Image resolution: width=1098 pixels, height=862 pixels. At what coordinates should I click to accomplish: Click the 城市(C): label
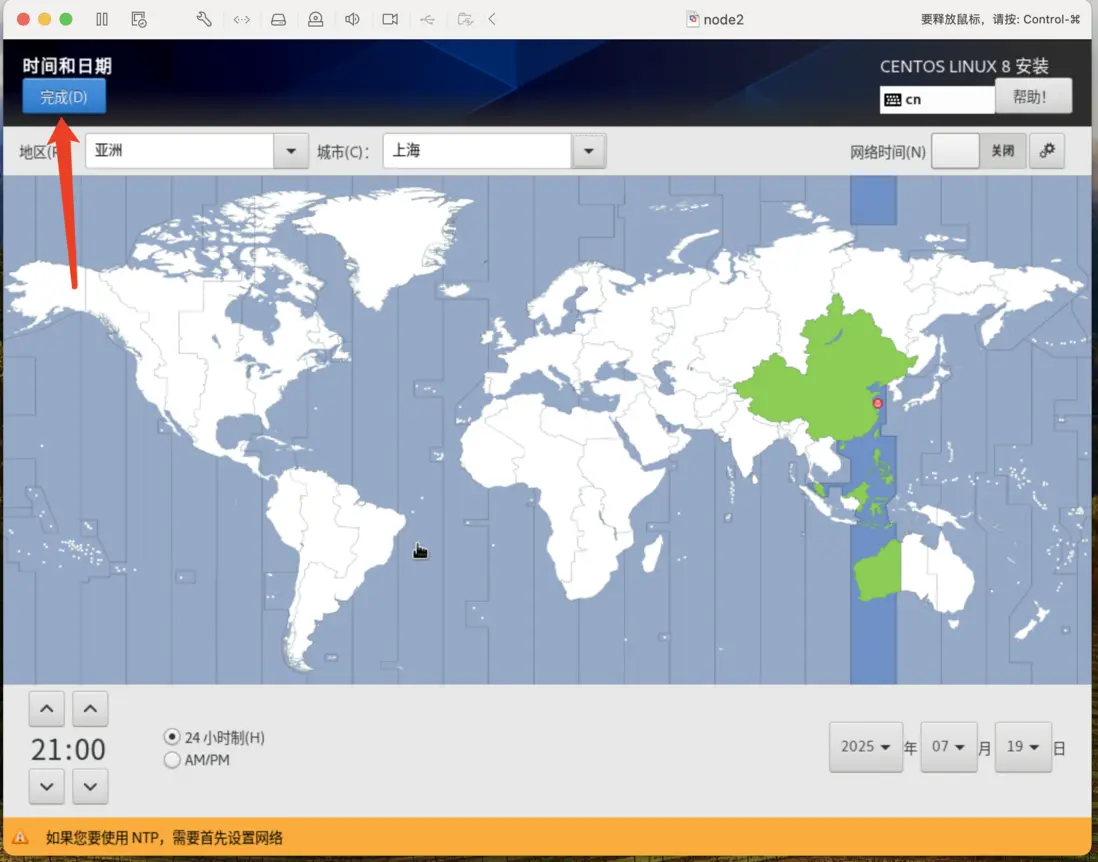[x=343, y=152]
